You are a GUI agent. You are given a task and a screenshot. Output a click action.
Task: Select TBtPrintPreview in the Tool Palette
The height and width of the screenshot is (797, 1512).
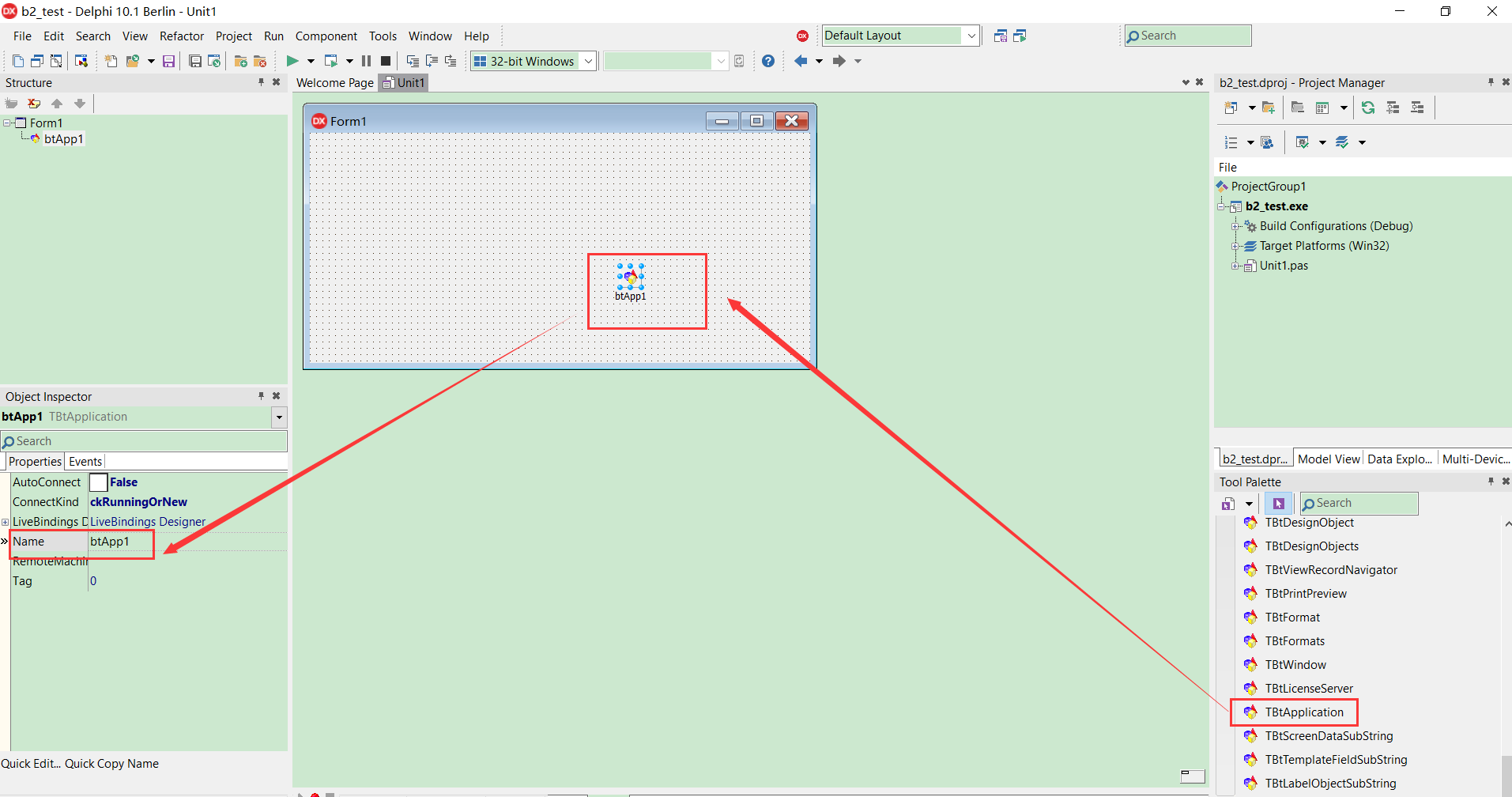(x=1306, y=593)
